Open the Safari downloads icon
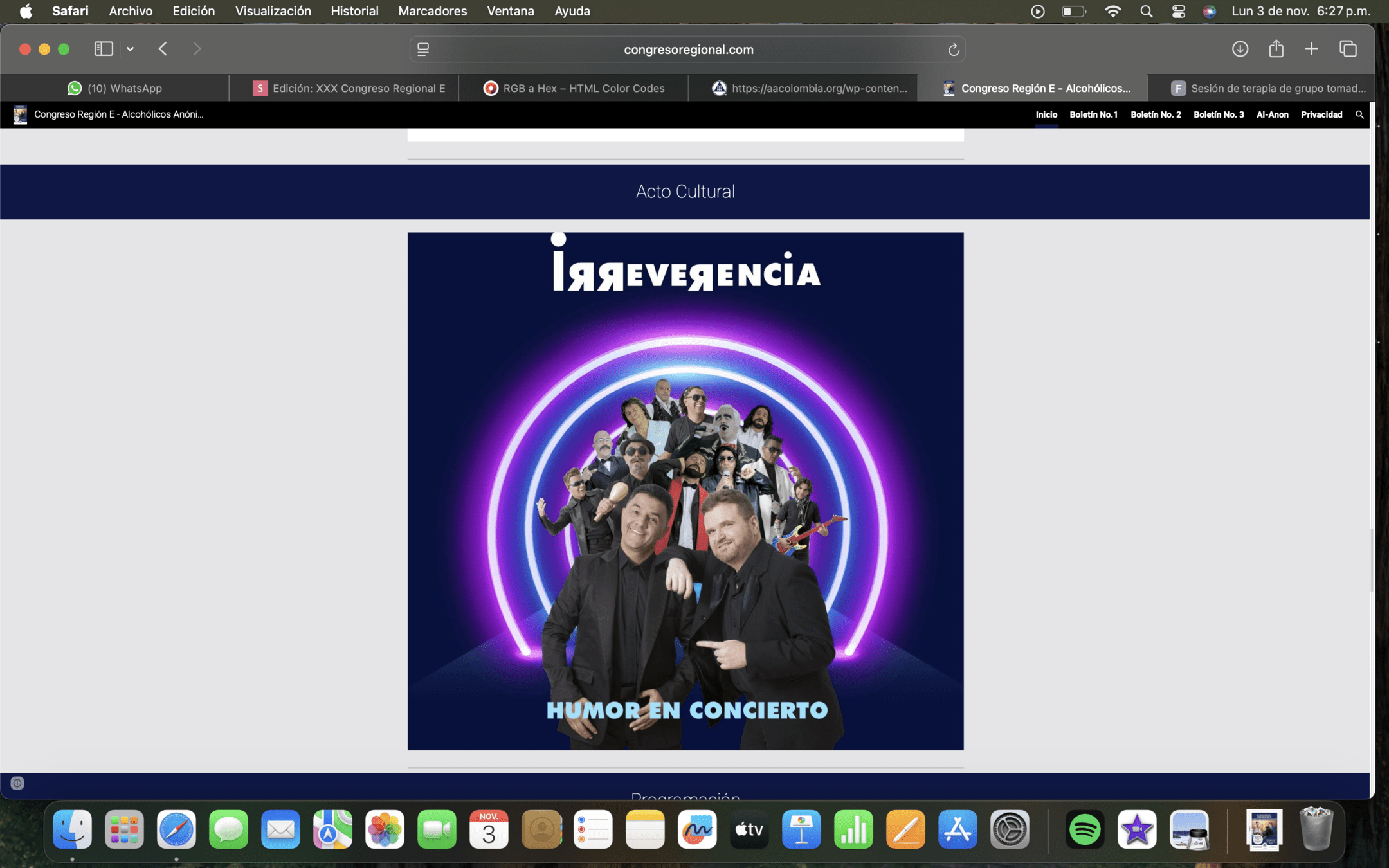 (x=1240, y=49)
